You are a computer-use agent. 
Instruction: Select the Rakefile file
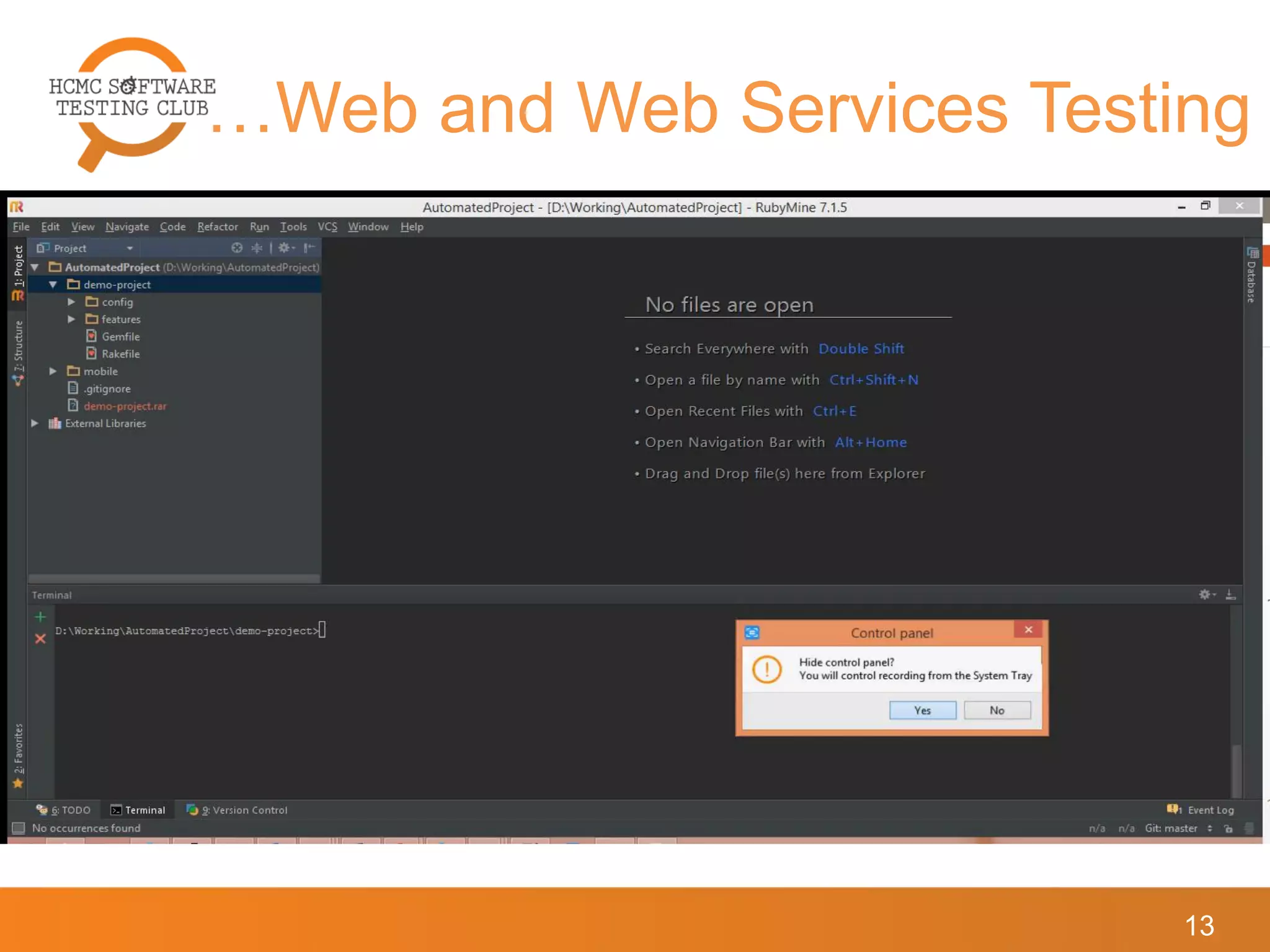pyautogui.click(x=120, y=354)
